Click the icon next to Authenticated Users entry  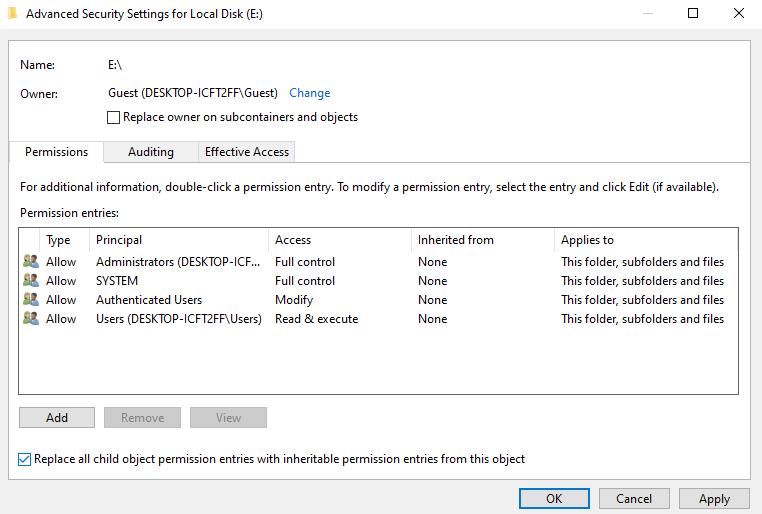30,300
